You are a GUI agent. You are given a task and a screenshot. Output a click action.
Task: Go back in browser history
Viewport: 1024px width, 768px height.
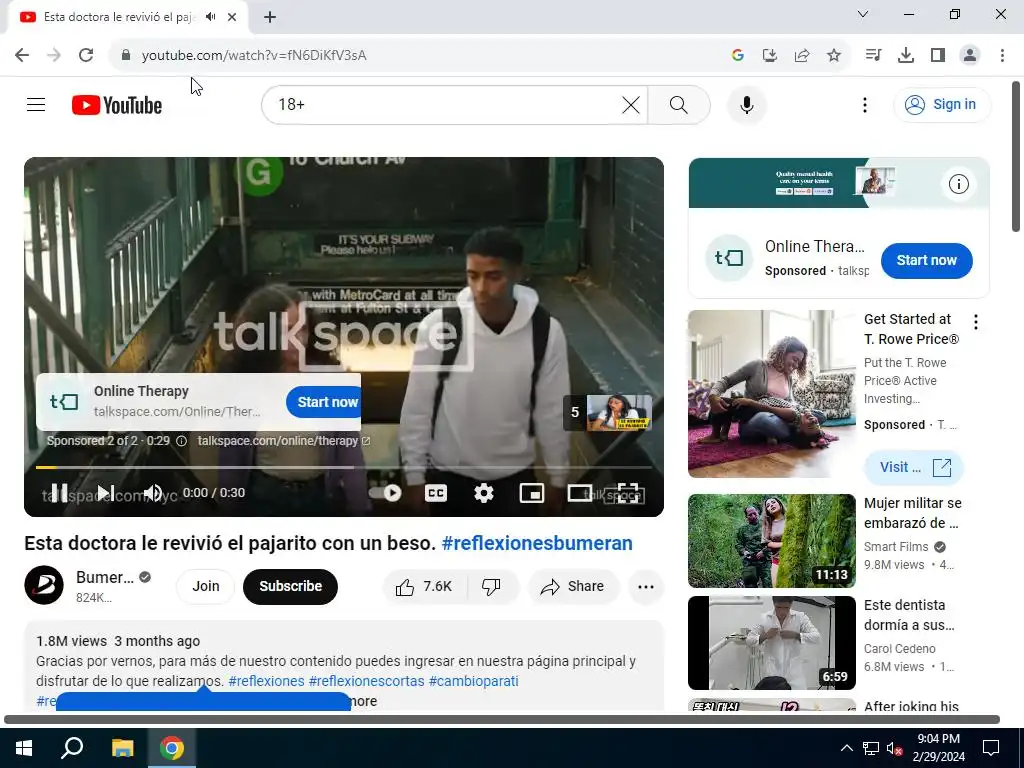click(x=22, y=55)
